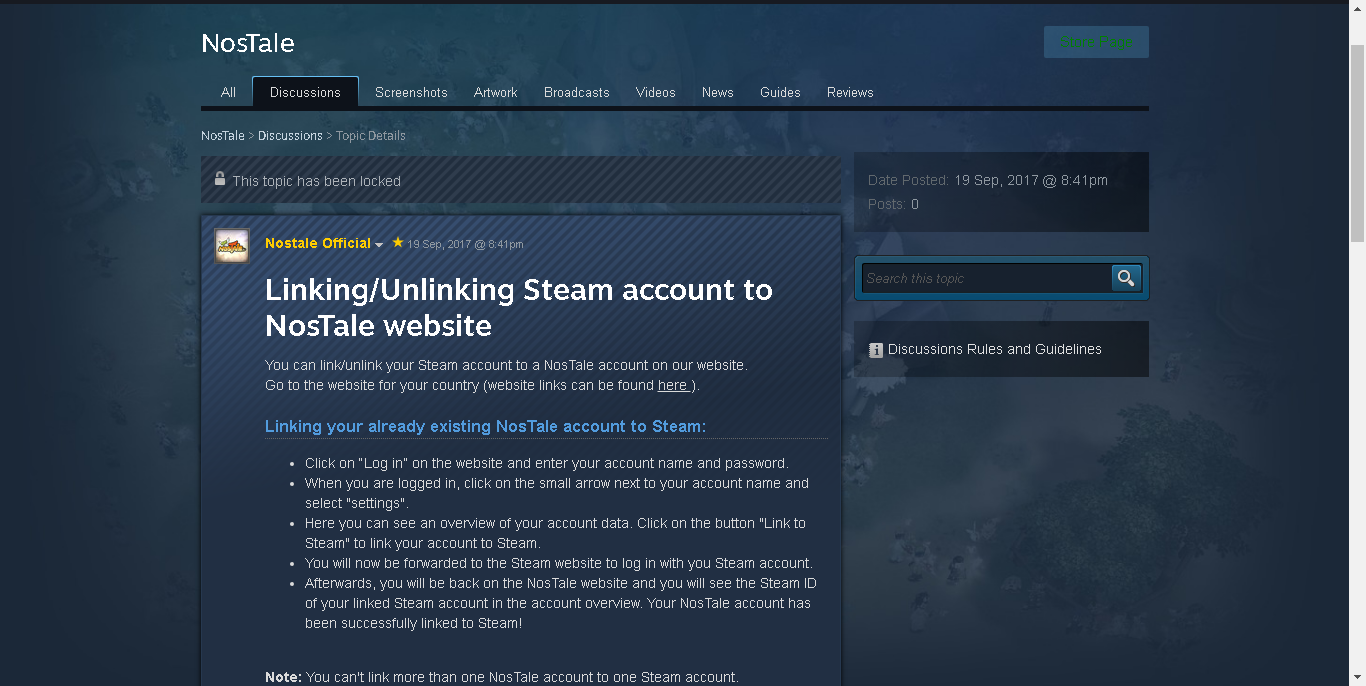The width and height of the screenshot is (1366, 686).
Task: Open the Nostale Official author name
Action: click(318, 243)
